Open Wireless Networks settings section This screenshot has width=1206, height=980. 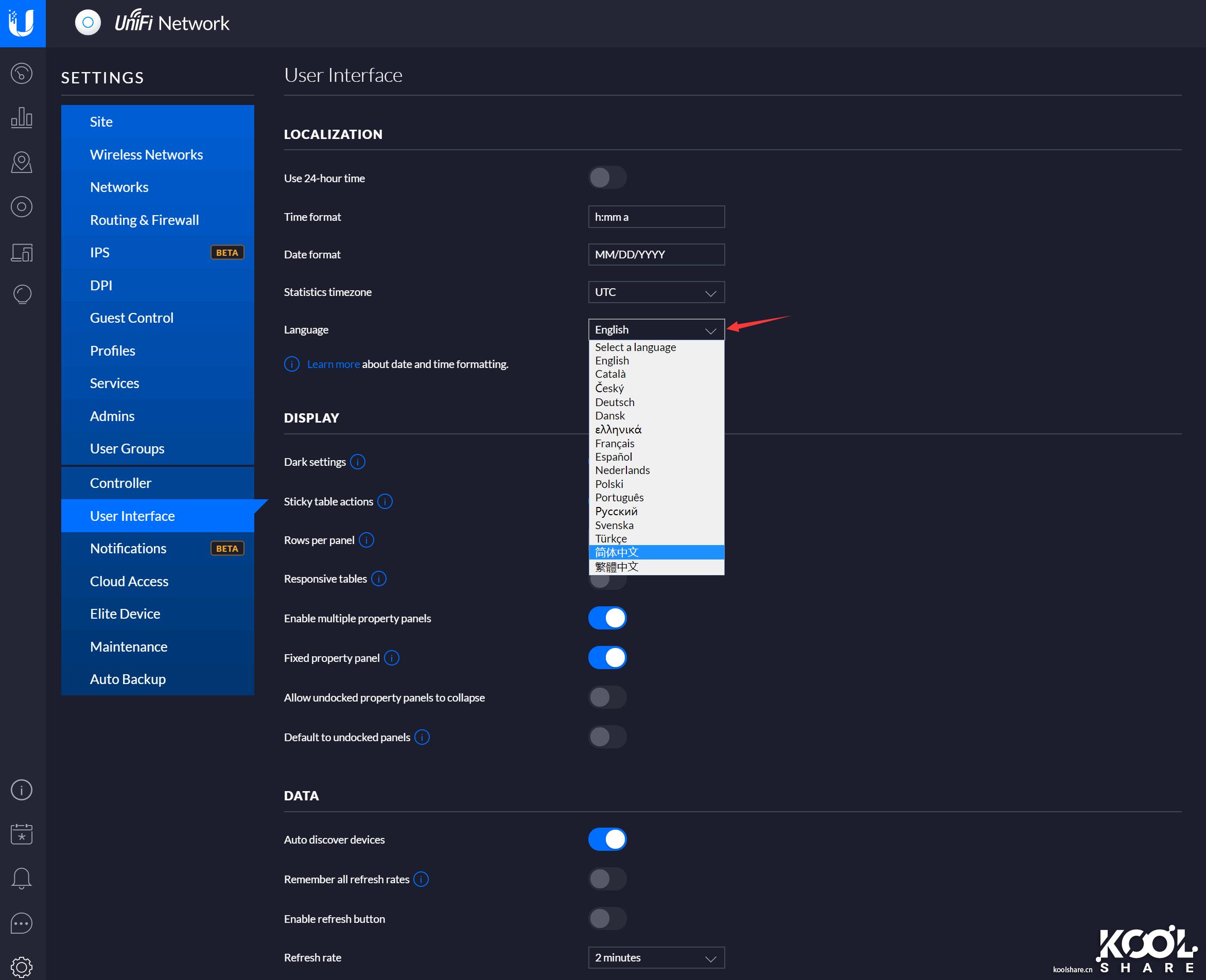146,155
